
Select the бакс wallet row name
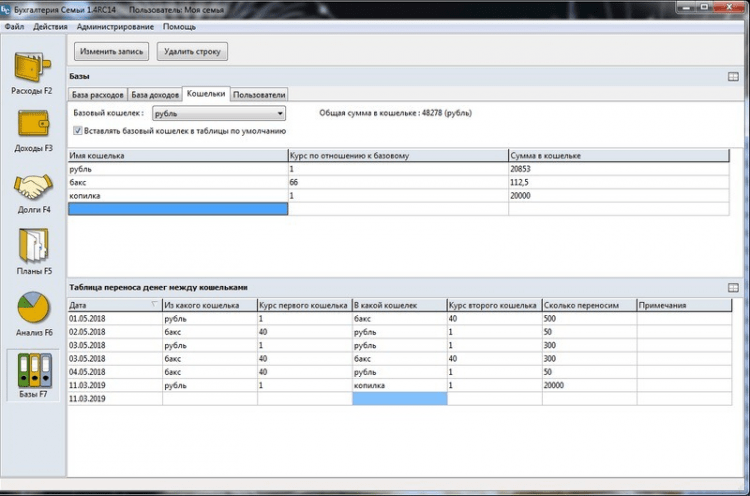(x=178, y=182)
